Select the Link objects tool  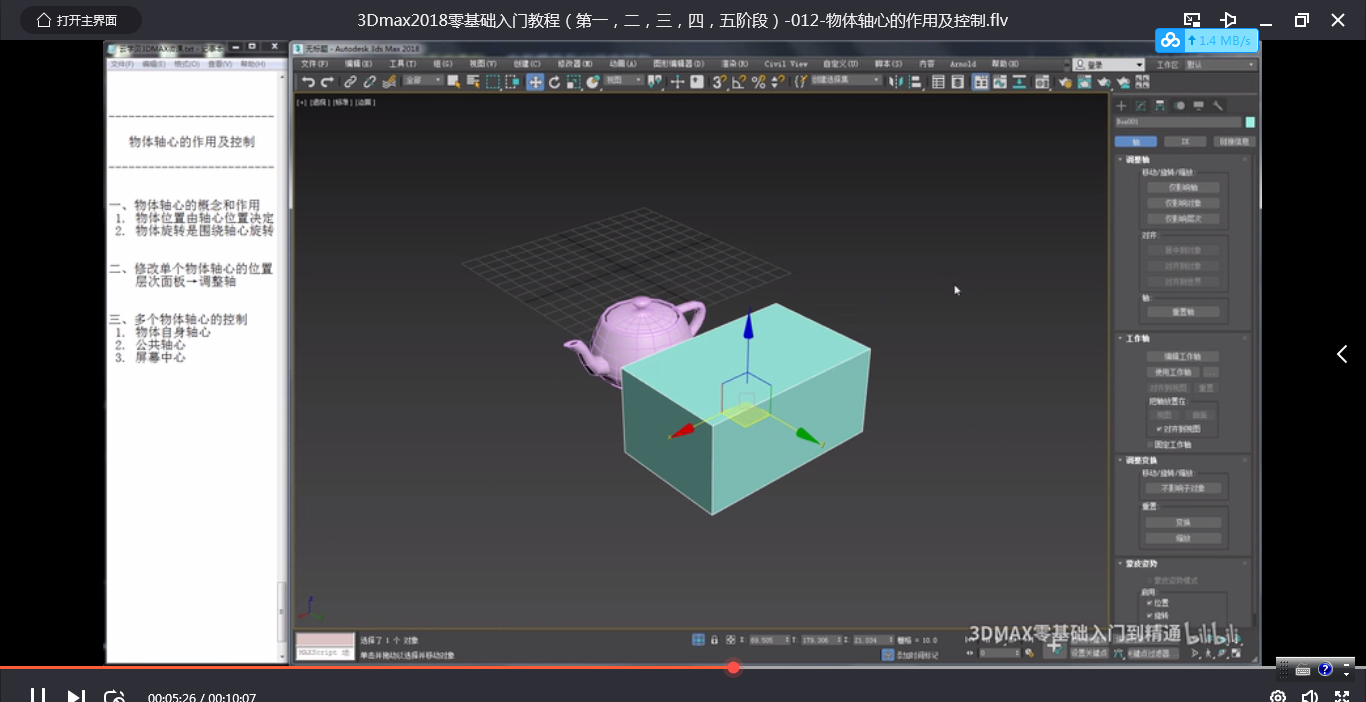(350, 82)
